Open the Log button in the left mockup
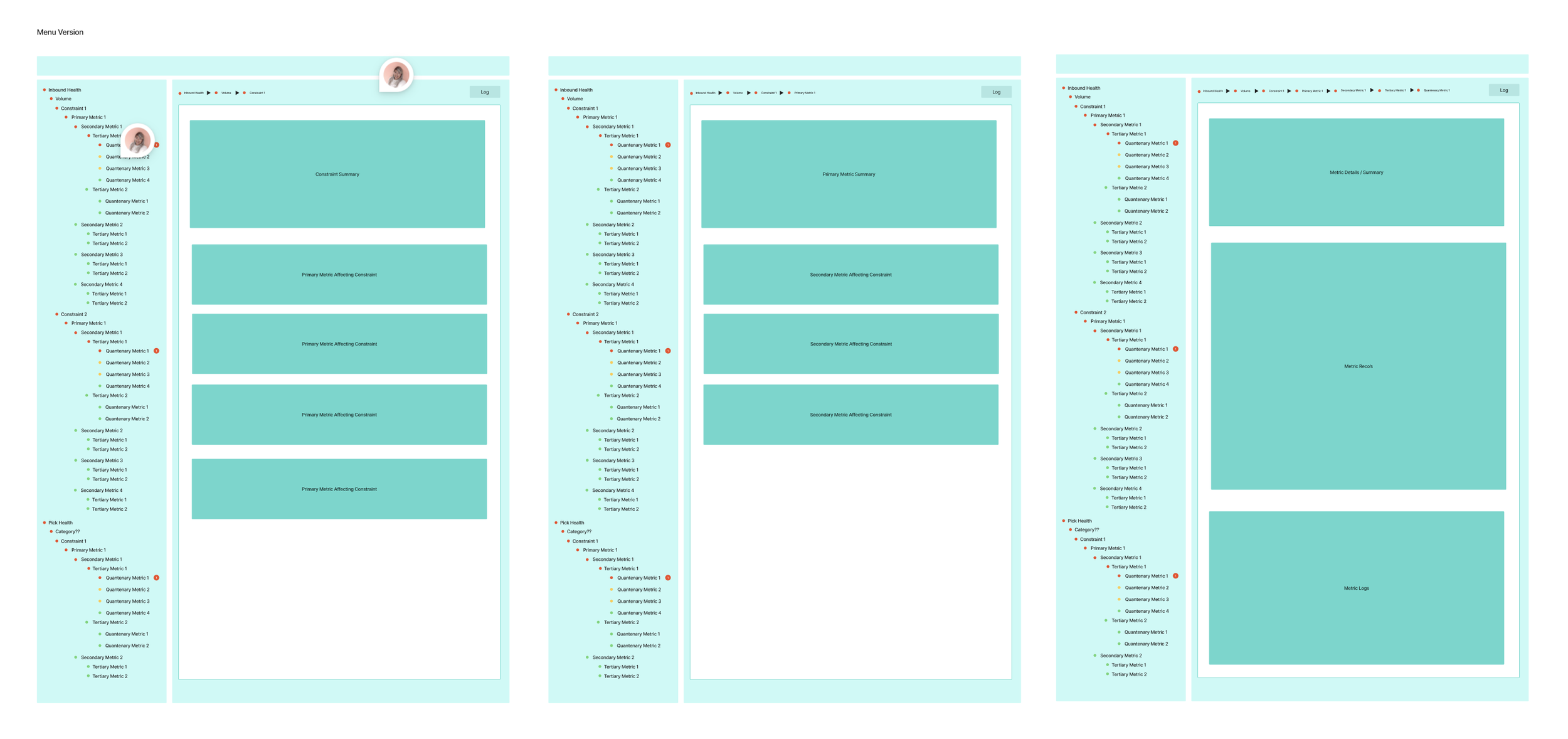The width and height of the screenshot is (1568, 739). pyautogui.click(x=485, y=92)
